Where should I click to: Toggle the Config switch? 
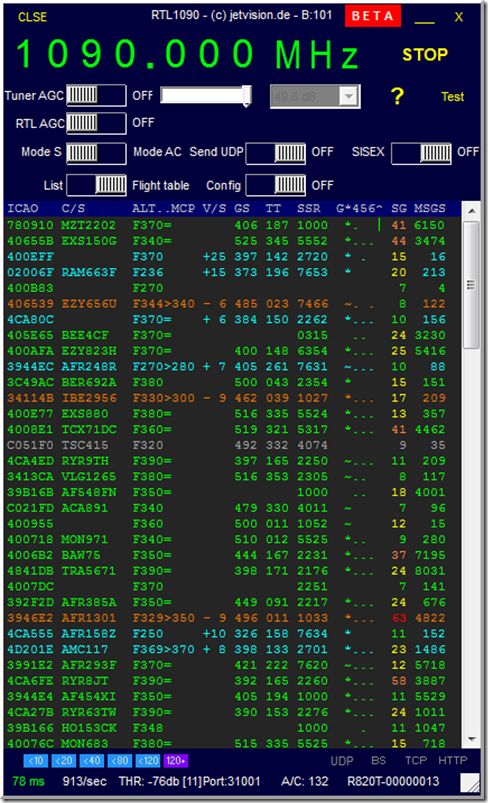[x=275, y=185]
